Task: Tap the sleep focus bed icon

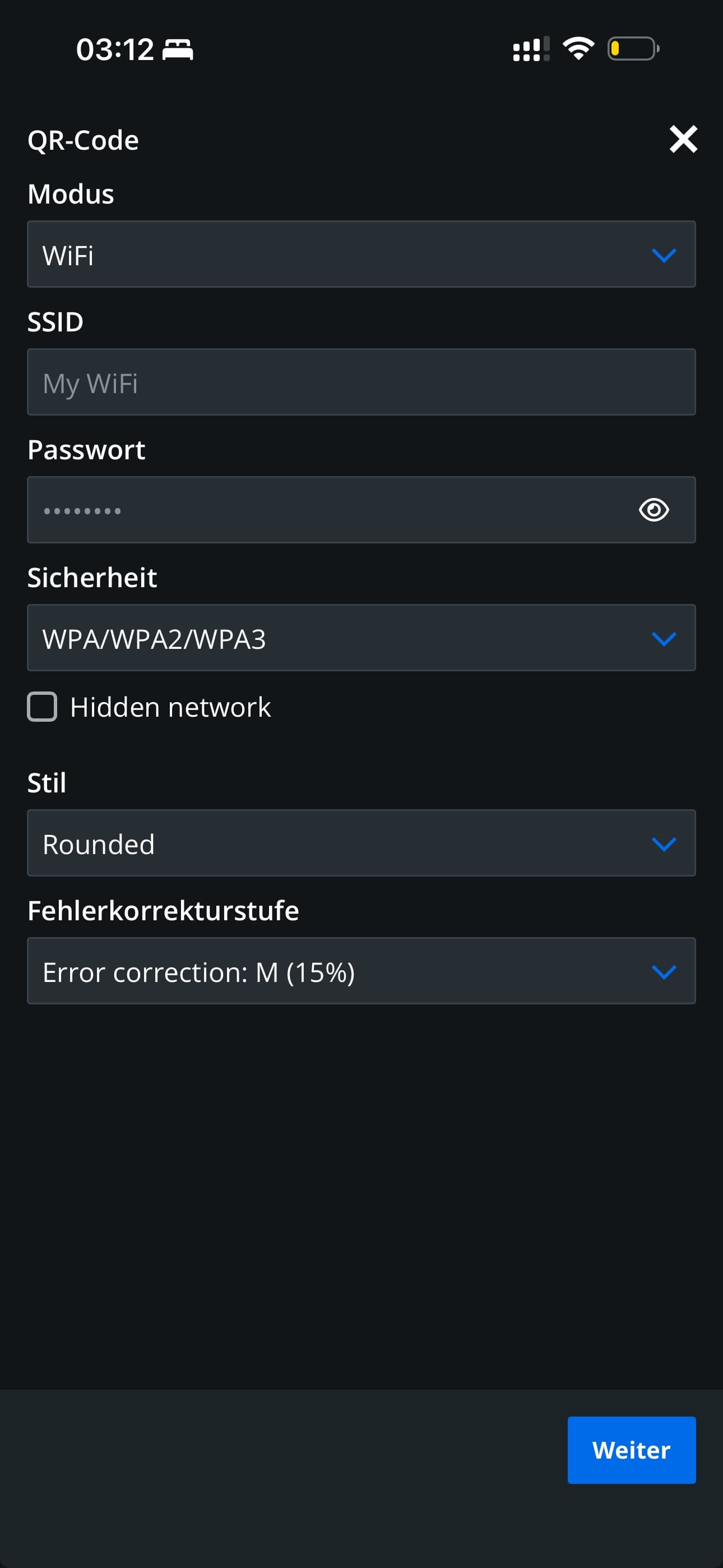Action: point(178,49)
